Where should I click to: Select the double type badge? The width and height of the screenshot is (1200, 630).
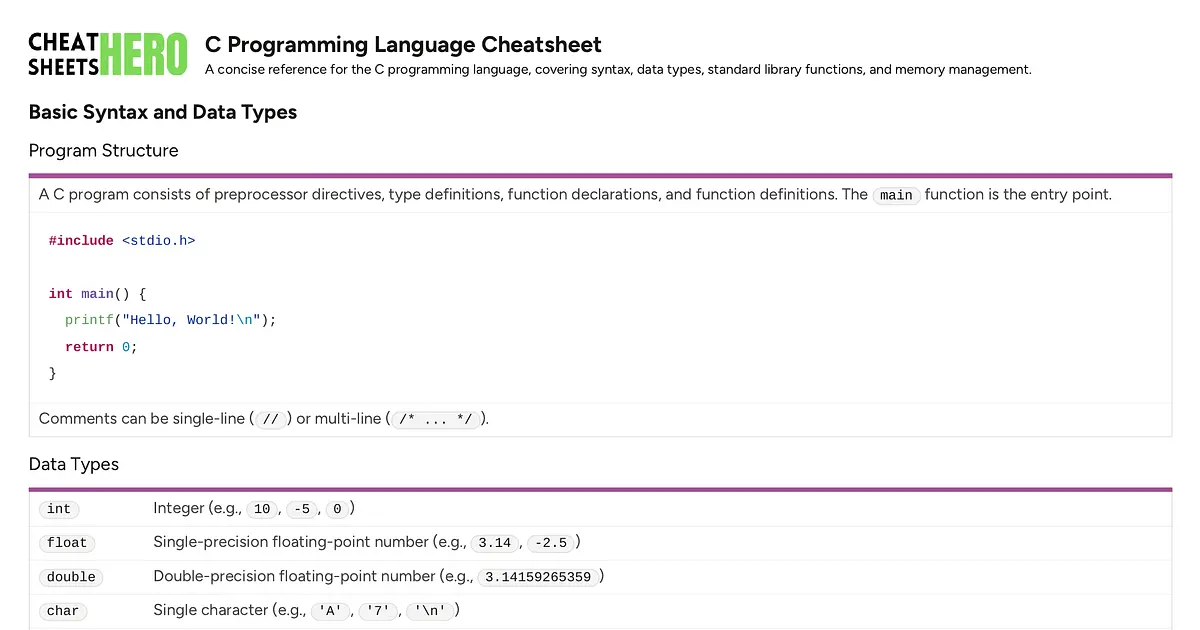(71, 577)
